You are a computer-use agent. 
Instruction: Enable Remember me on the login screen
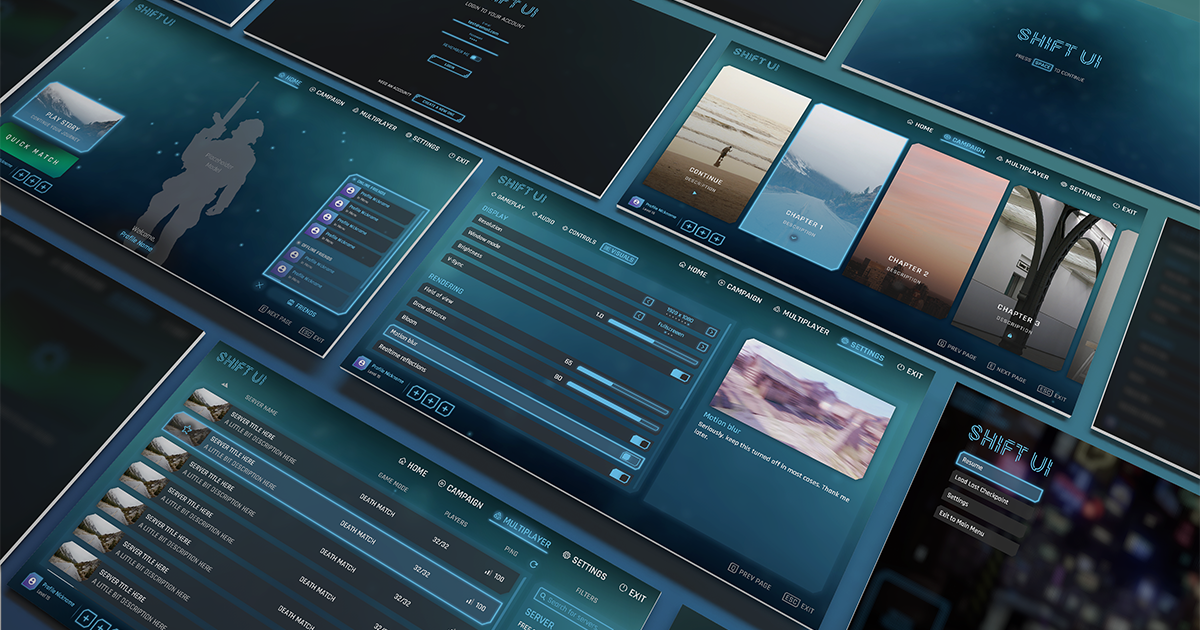[475, 58]
